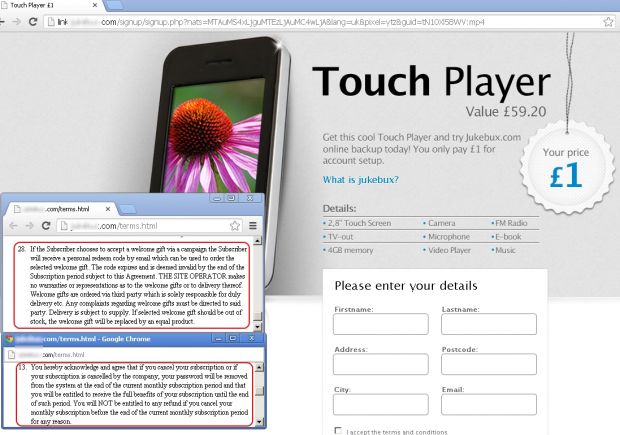Click the 4GB memory detail item
Screen dimensions: 620x435
click(348, 250)
